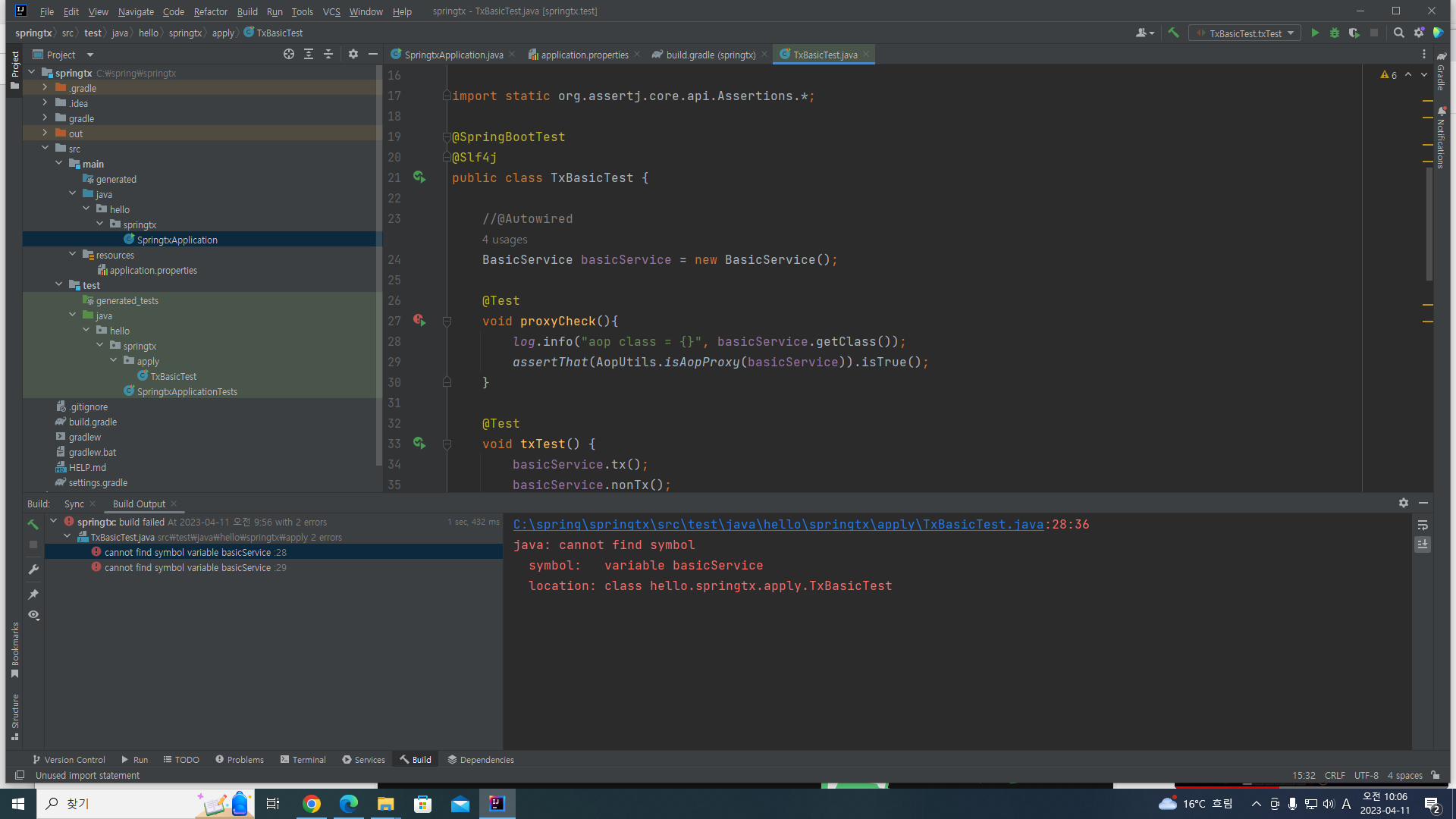Click warnings indicator showing 6 problems
The height and width of the screenshot is (819, 1456).
point(1389,74)
